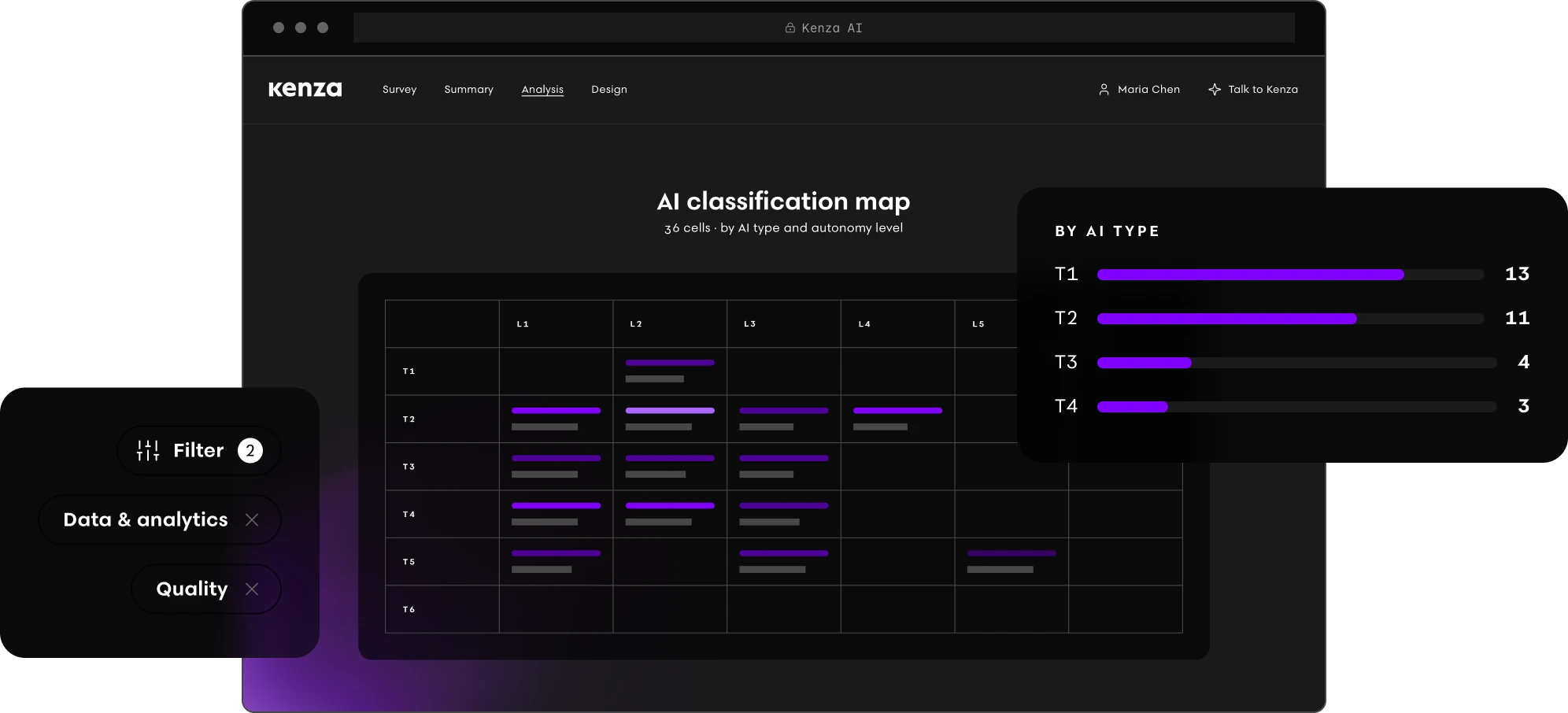Select the Data & analytics chip label
This screenshot has width=1568, height=713.
(146, 519)
